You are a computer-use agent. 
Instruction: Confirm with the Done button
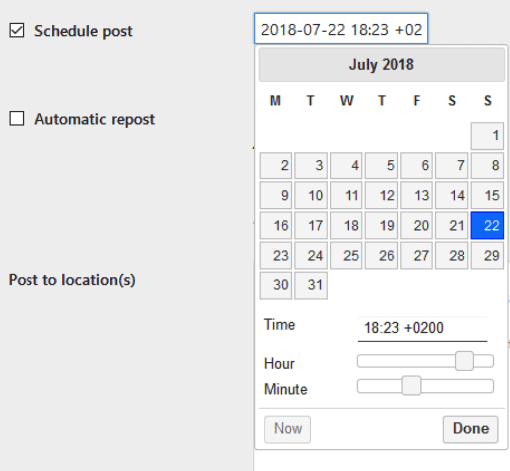click(x=471, y=429)
